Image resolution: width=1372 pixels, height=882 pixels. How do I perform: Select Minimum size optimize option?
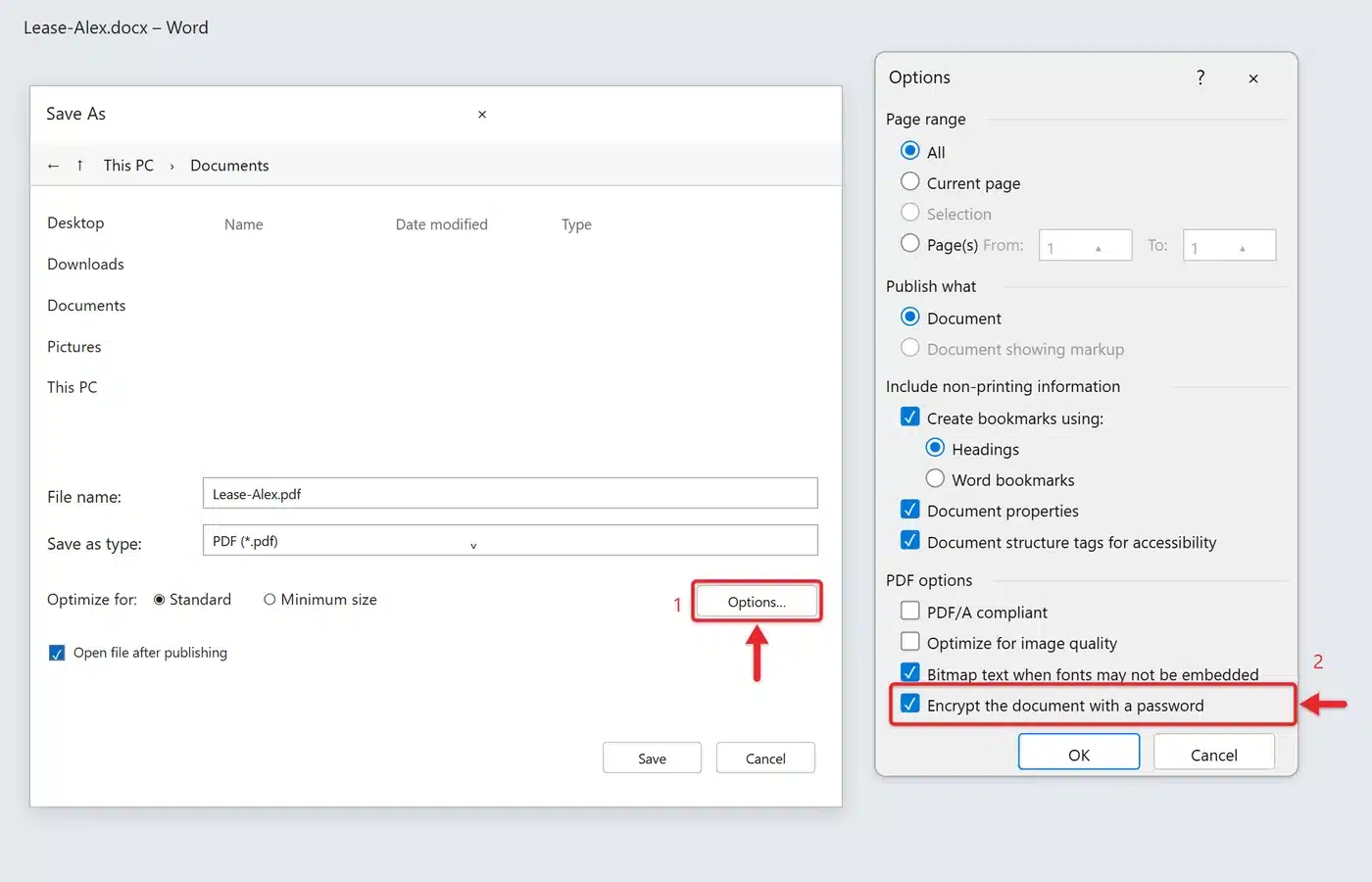tap(269, 600)
